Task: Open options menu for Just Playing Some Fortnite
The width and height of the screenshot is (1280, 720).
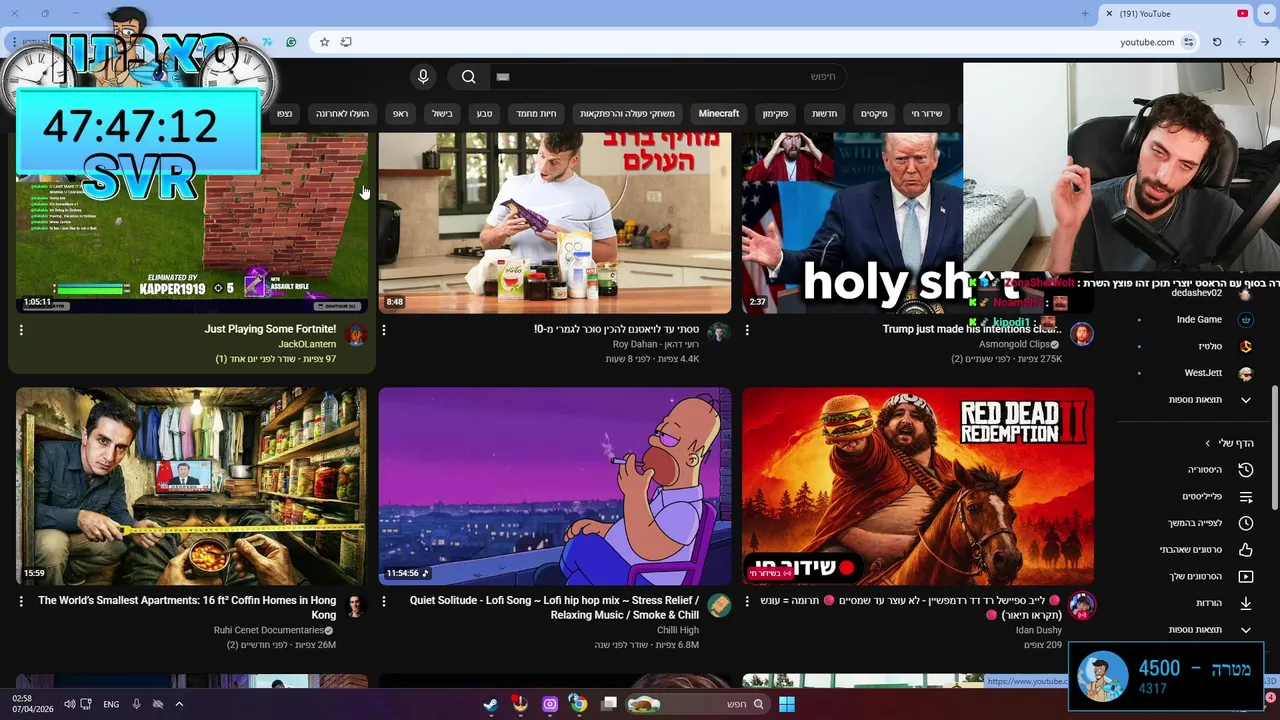Action: click(x=21, y=330)
